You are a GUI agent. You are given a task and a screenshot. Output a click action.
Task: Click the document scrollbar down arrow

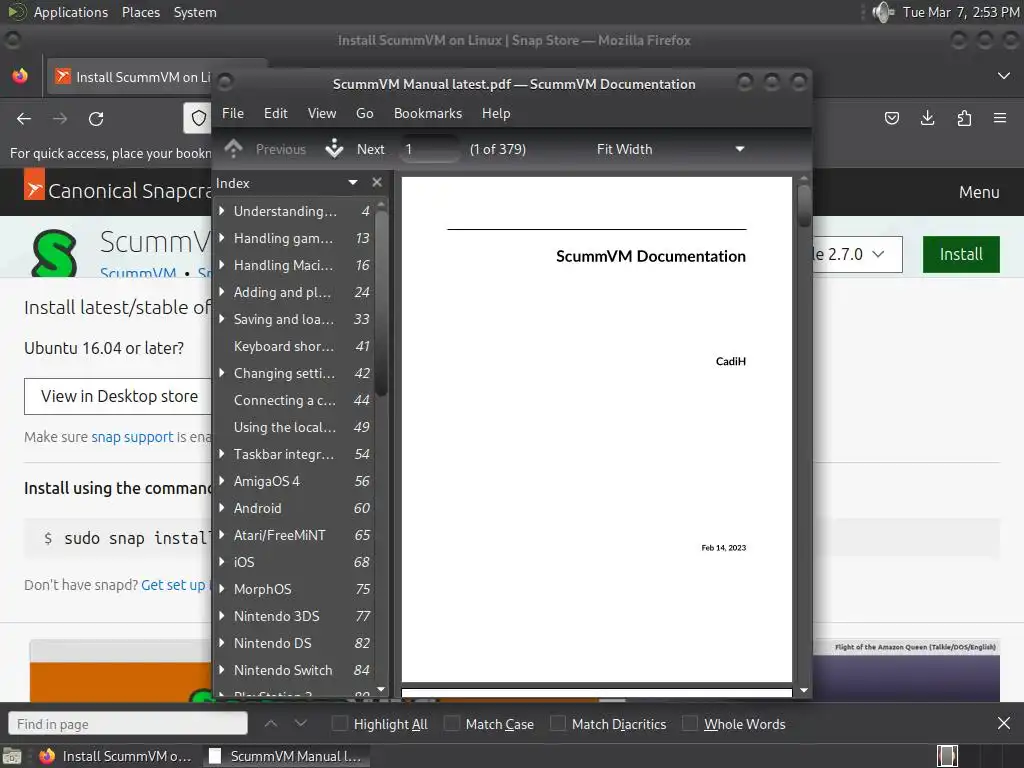pyautogui.click(x=804, y=690)
